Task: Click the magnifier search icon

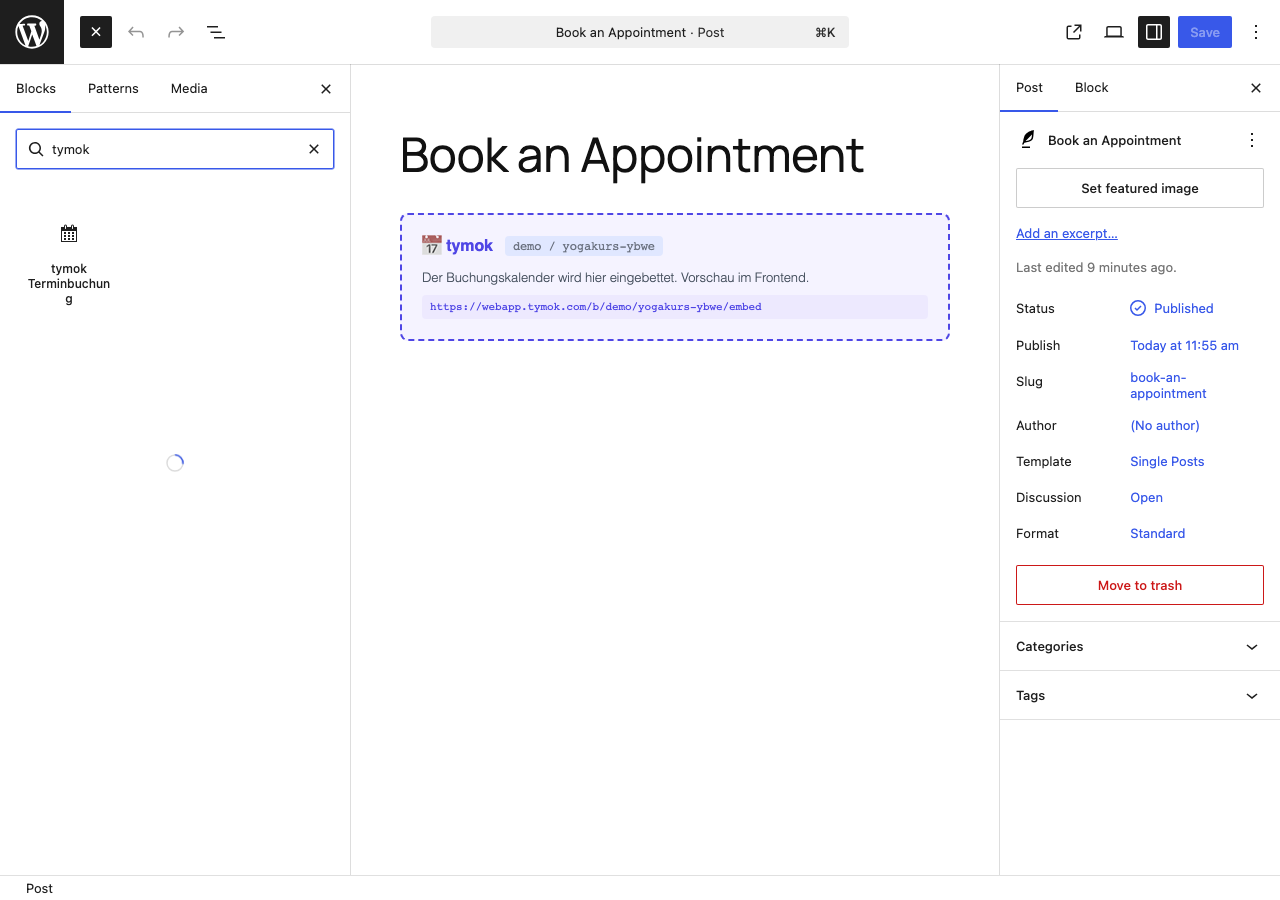Action: click(36, 149)
